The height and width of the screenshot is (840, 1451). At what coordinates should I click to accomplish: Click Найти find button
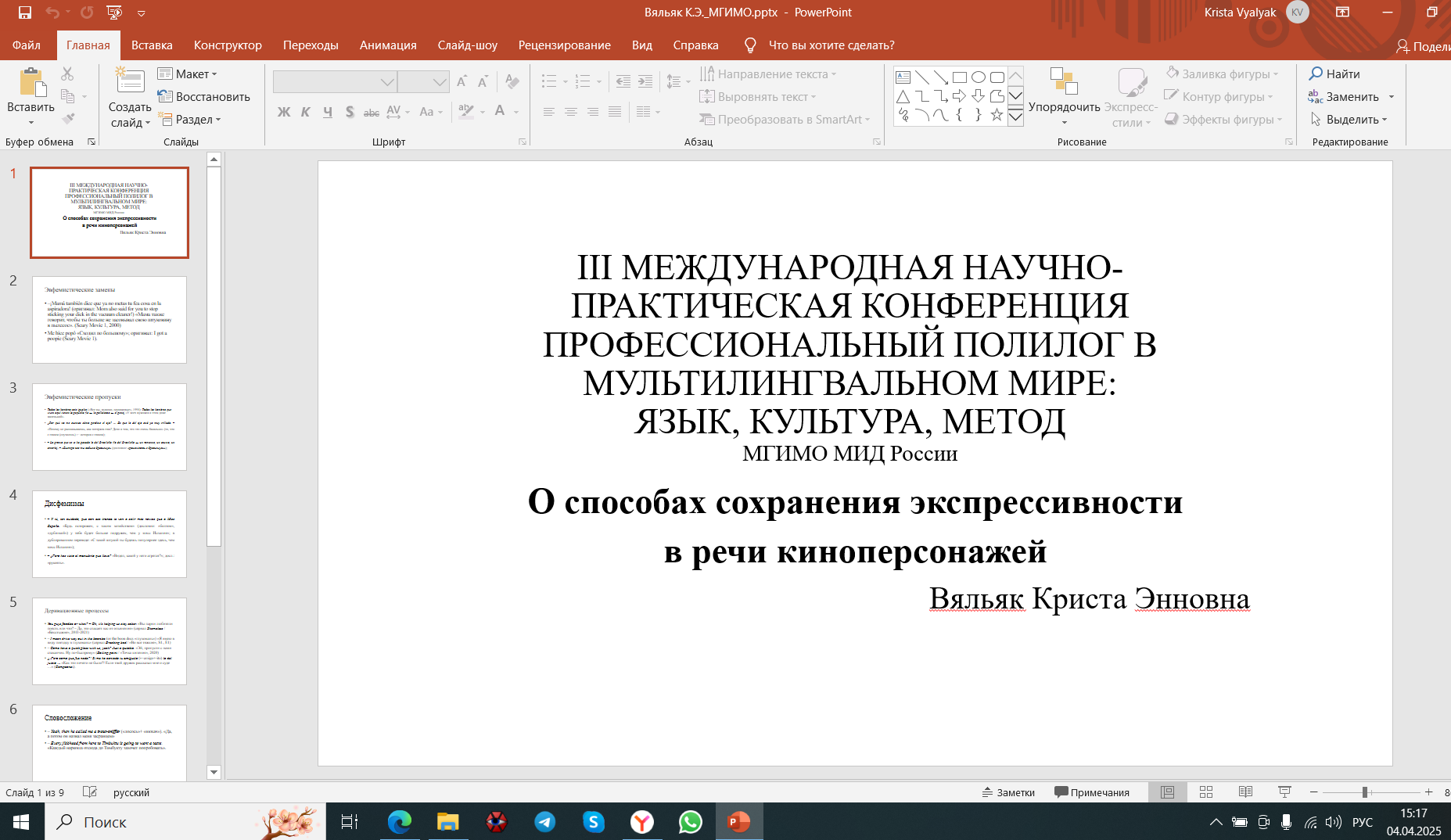tap(1335, 74)
